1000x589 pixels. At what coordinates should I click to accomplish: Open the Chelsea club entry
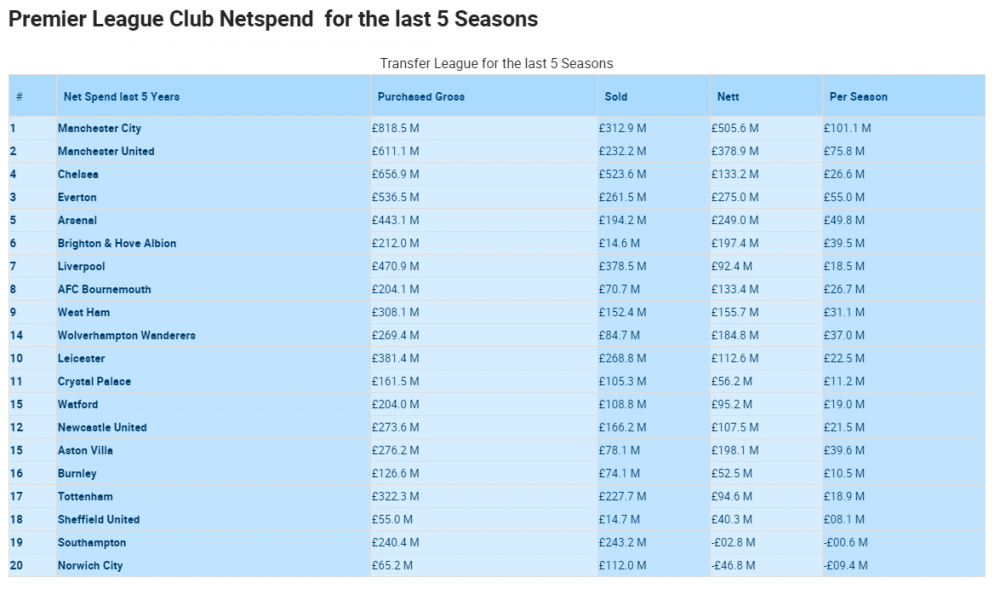(78, 174)
